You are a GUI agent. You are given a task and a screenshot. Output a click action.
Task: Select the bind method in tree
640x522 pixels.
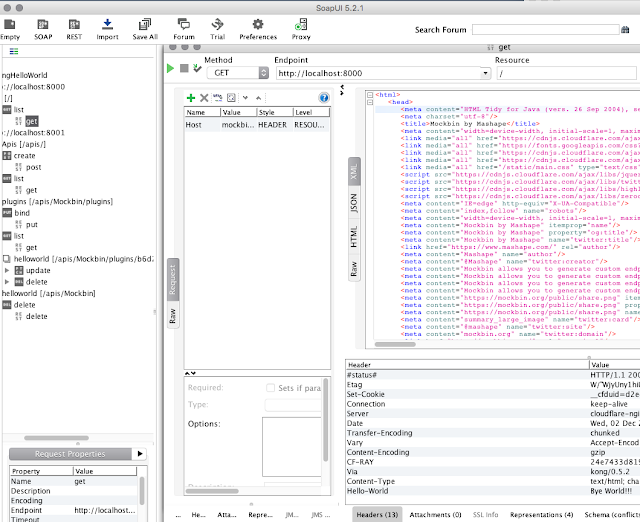pyautogui.click(x=22, y=213)
